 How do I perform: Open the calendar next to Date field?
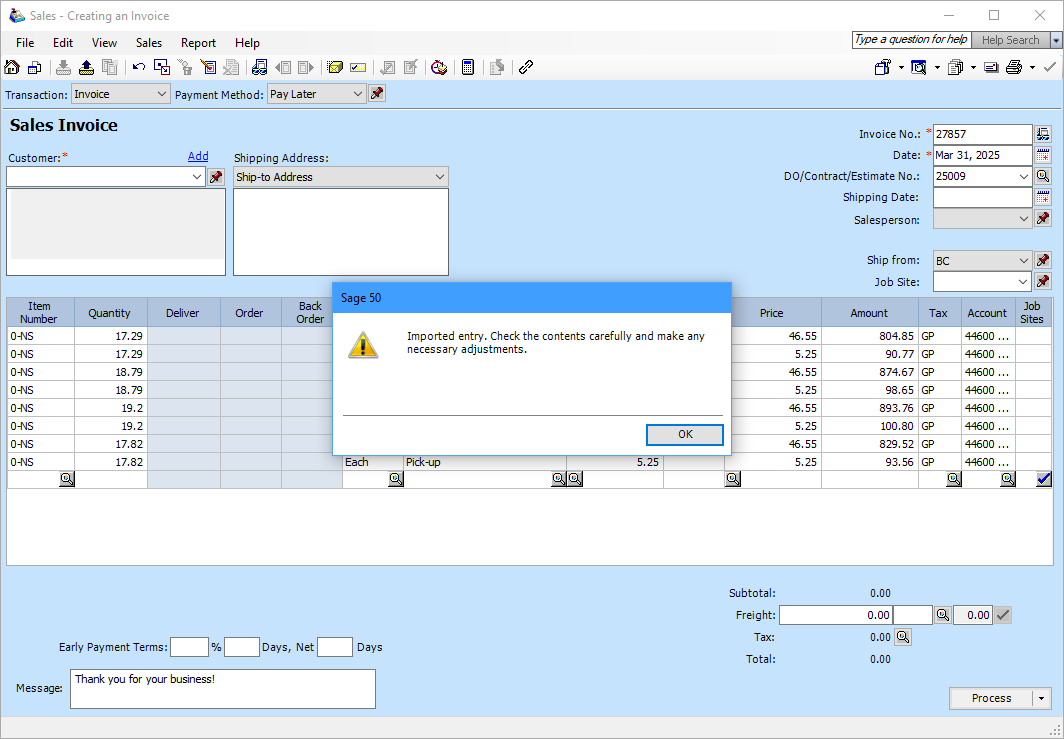pos(1043,156)
